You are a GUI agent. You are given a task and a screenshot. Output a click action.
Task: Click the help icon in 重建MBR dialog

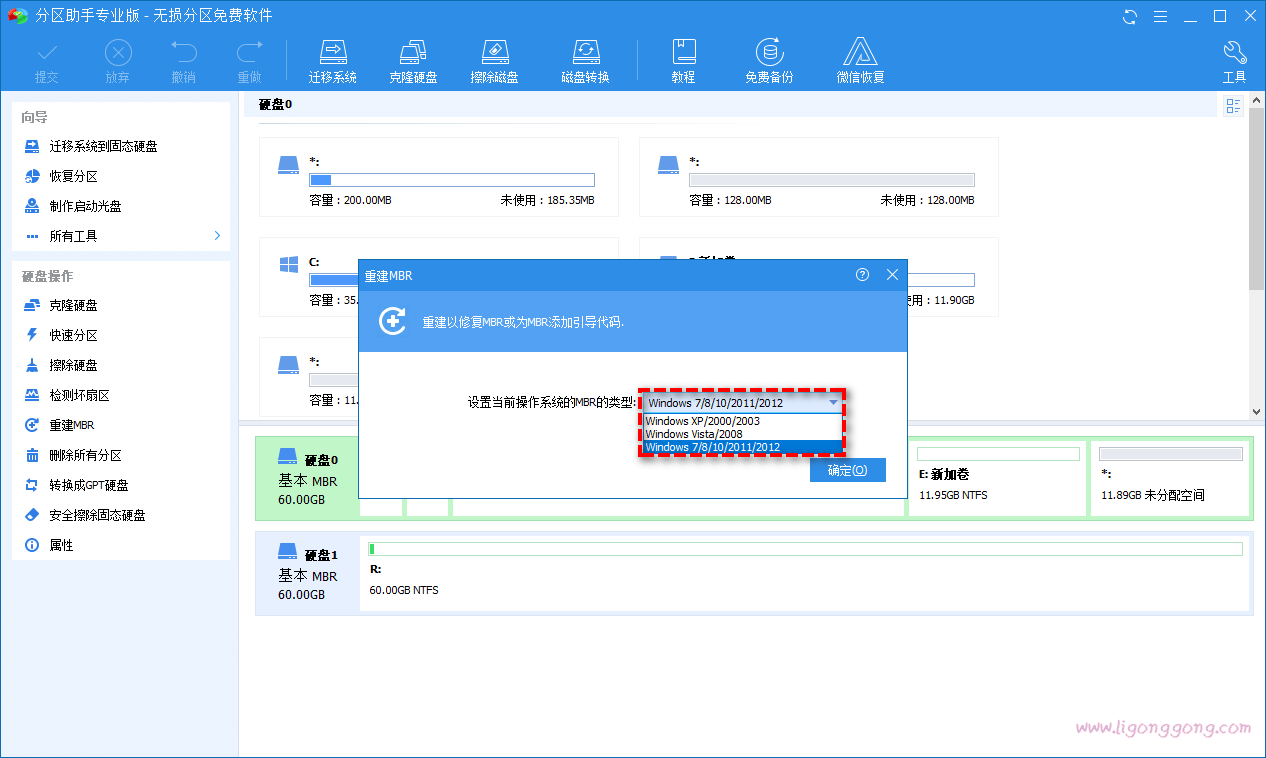click(862, 275)
